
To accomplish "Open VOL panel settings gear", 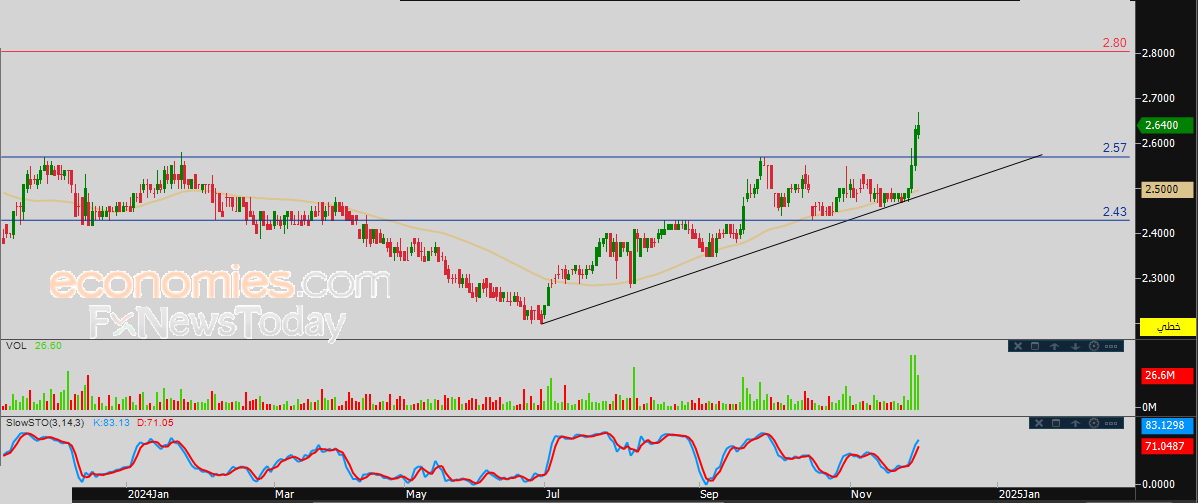I will 1094,346.
